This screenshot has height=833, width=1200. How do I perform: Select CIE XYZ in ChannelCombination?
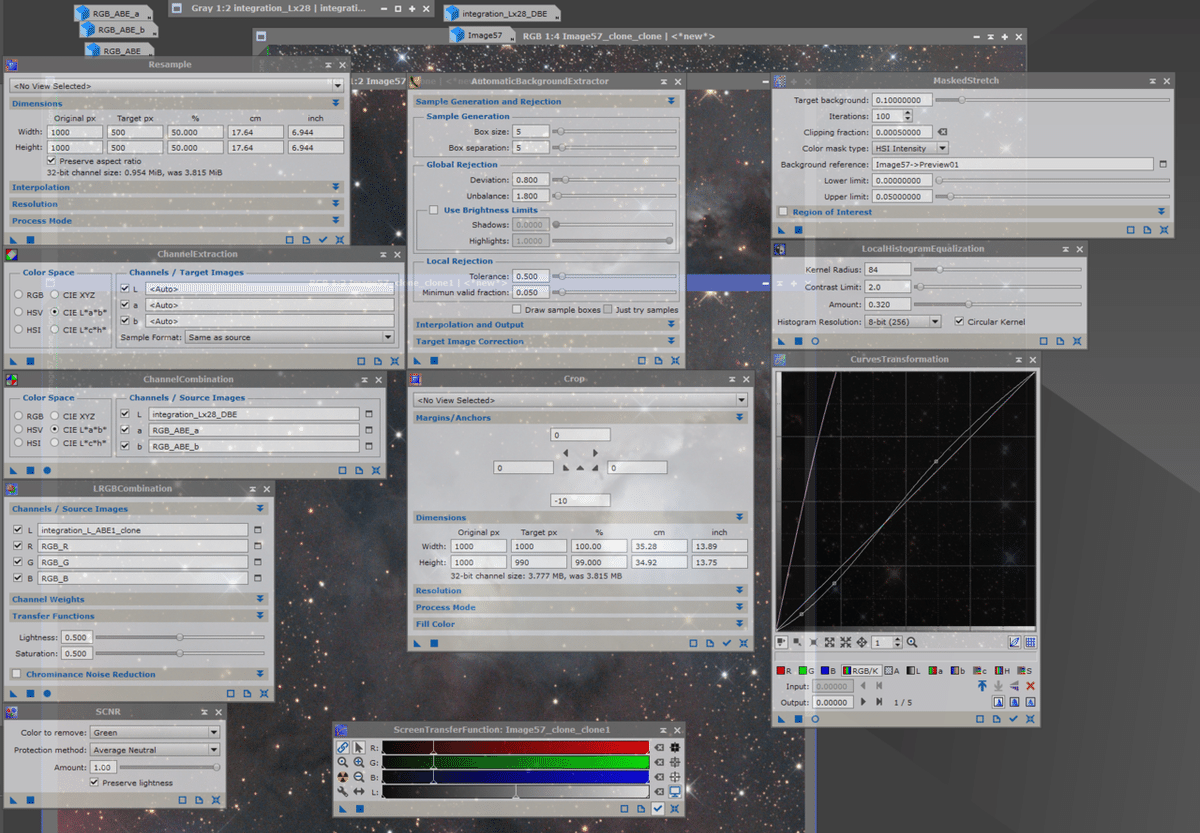(x=56, y=415)
